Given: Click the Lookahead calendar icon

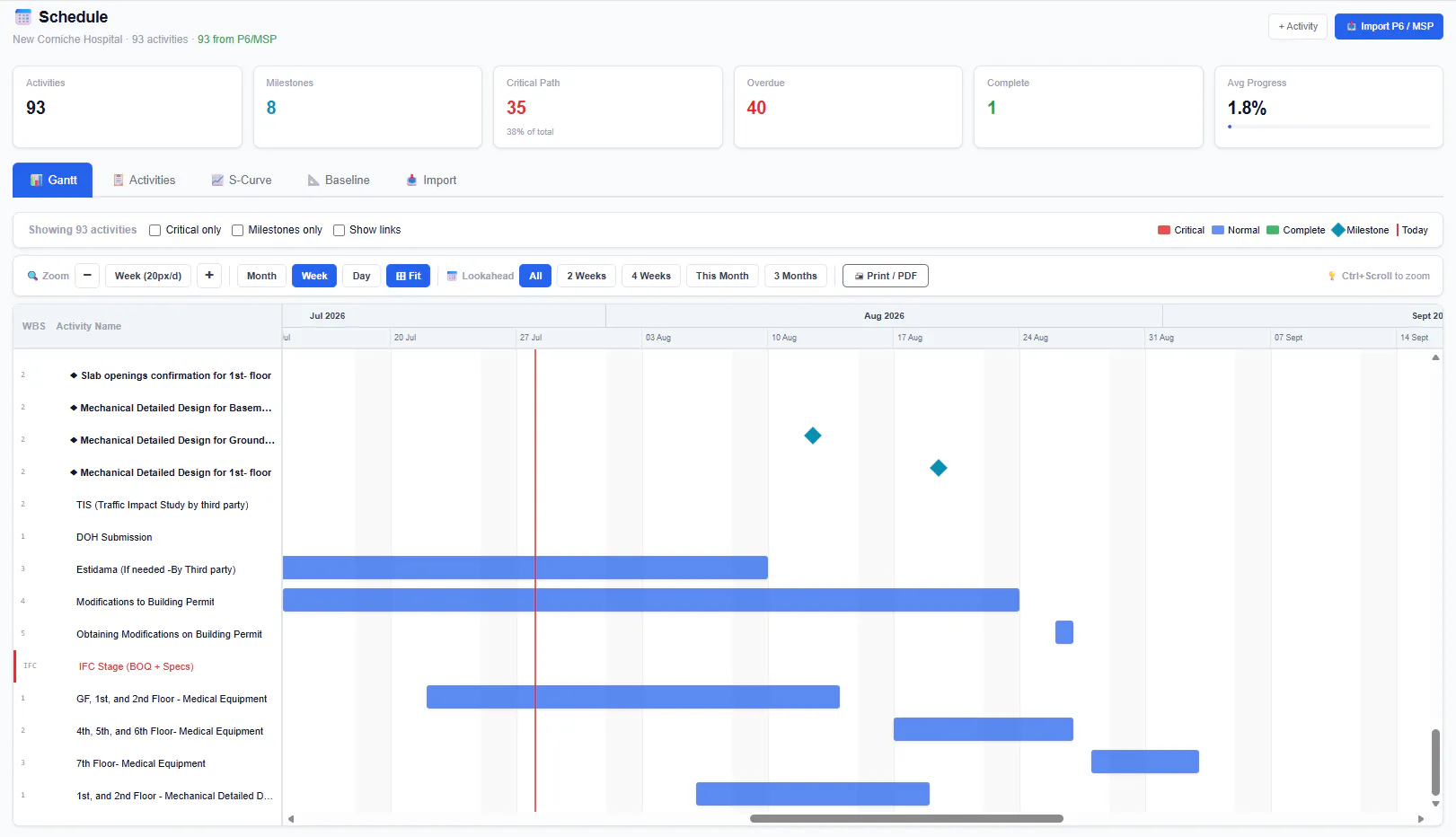Looking at the screenshot, I should coord(453,277).
